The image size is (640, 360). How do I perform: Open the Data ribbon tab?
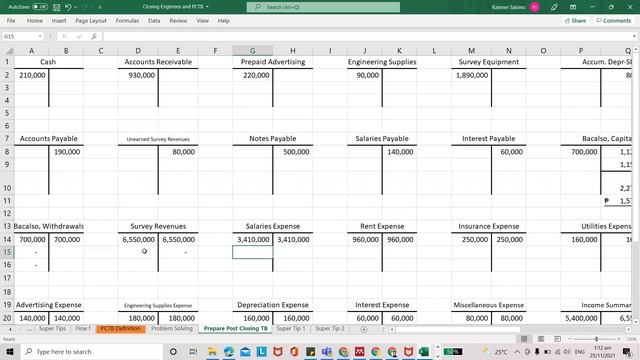(x=154, y=20)
